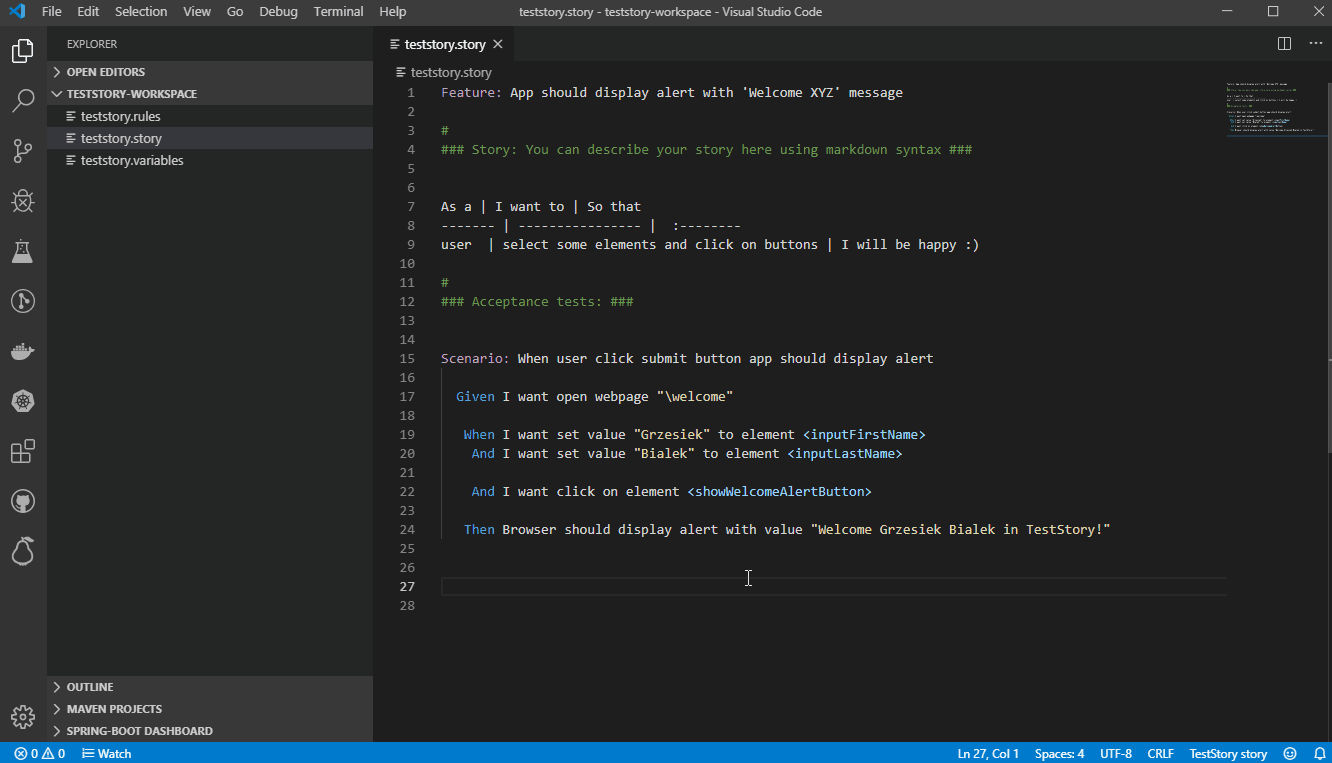Click the teststory.story breadcrumb
The height and width of the screenshot is (763, 1332).
(x=444, y=72)
